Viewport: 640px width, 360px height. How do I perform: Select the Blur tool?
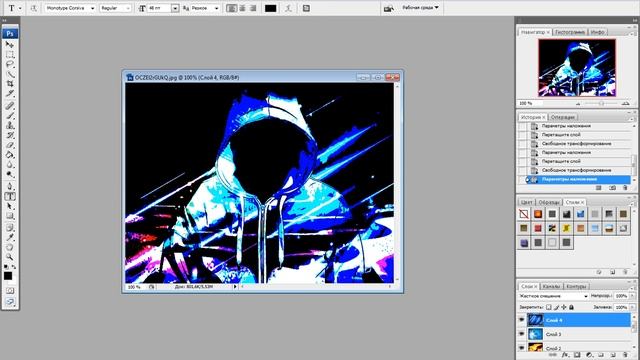(10, 164)
